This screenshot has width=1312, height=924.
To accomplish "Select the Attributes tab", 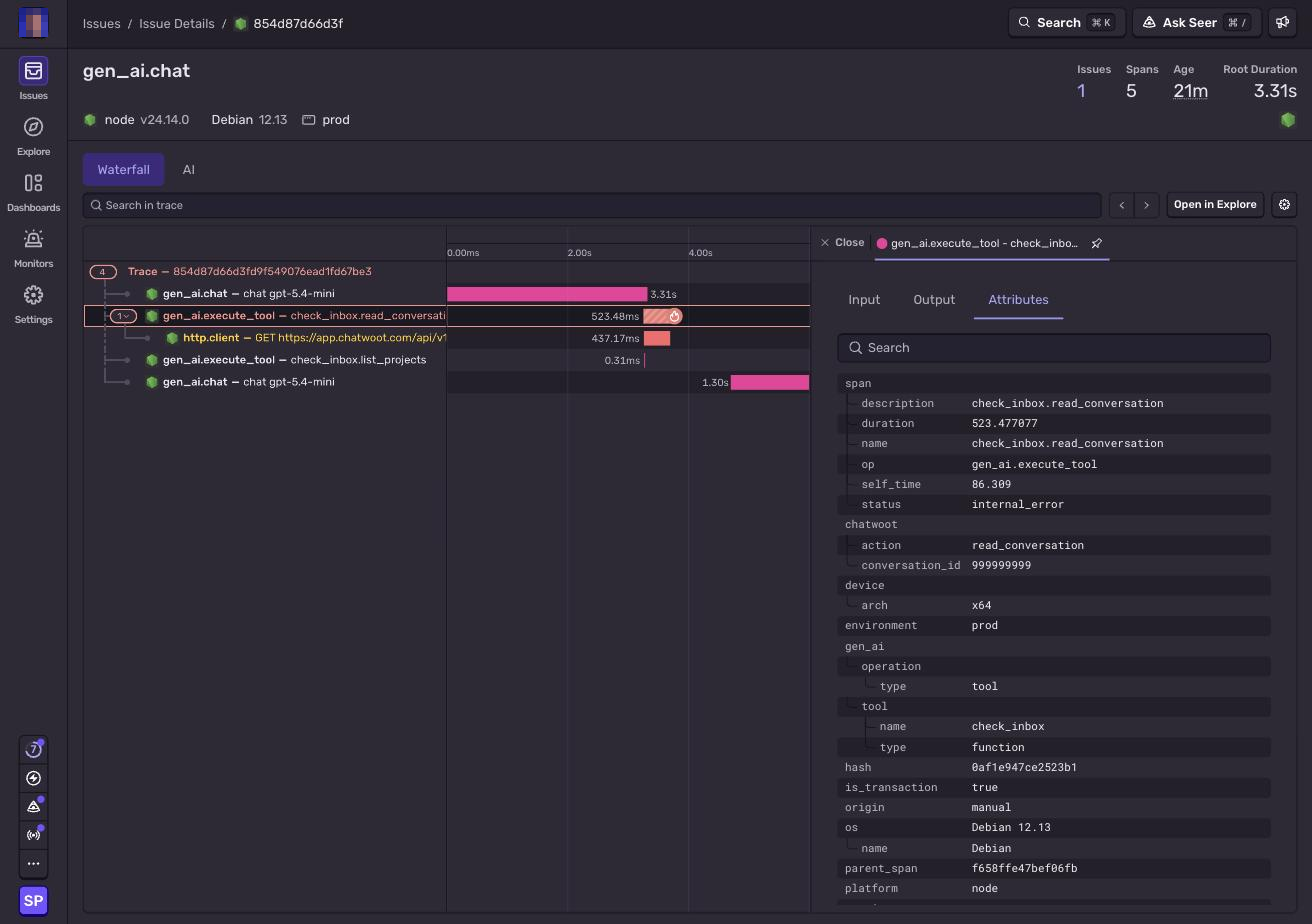I will [x=1018, y=300].
